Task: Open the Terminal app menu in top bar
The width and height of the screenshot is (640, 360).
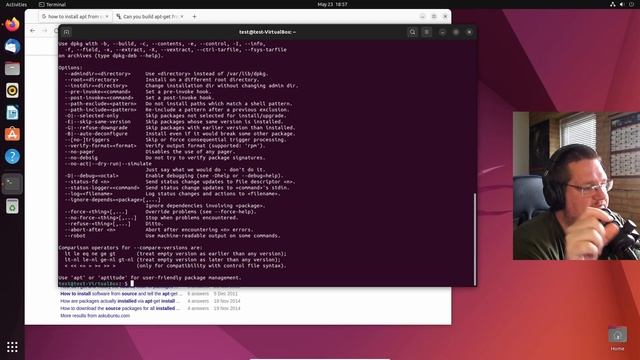Action: (52, 4)
